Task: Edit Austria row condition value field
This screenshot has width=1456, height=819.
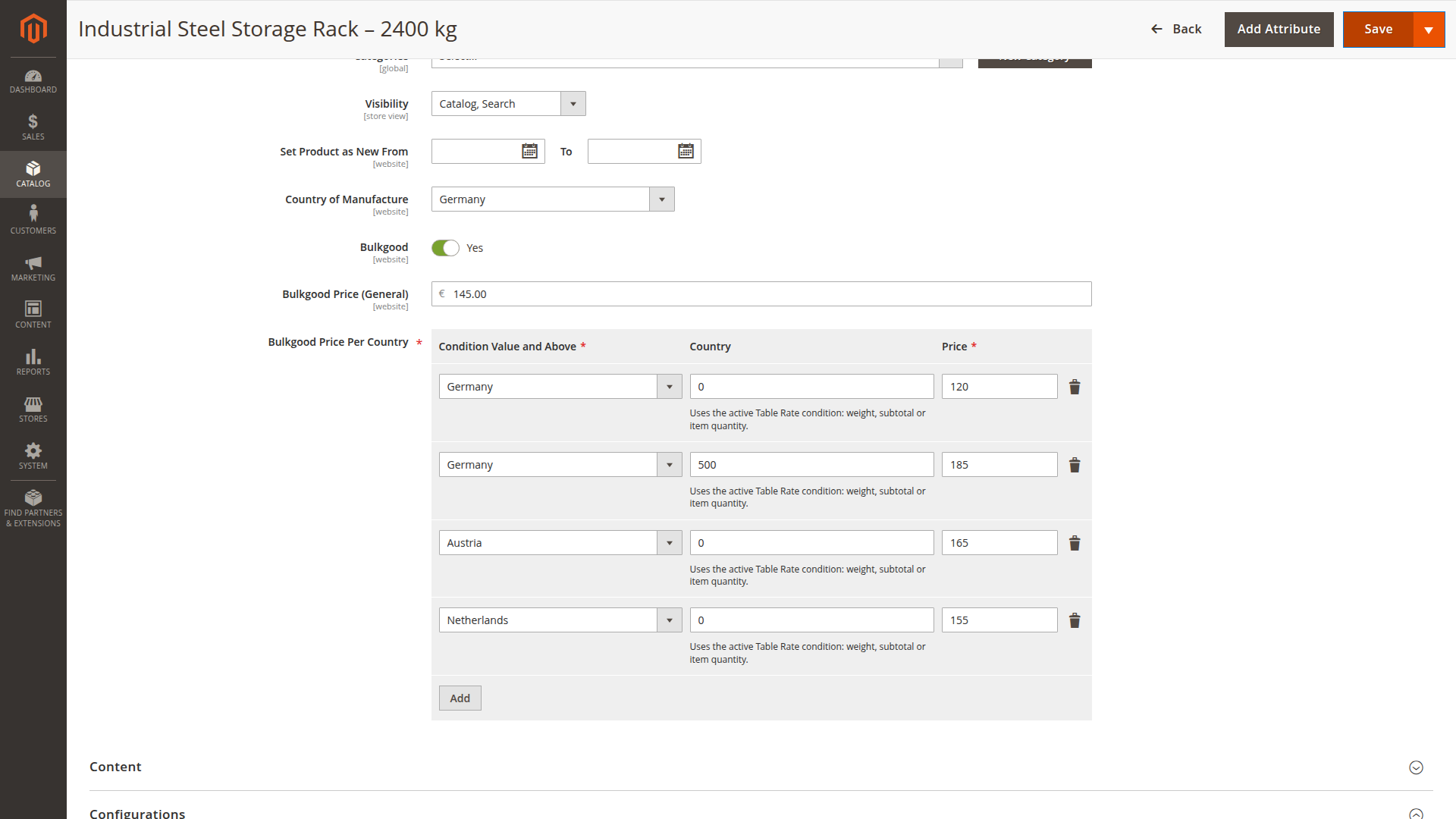Action: (811, 543)
